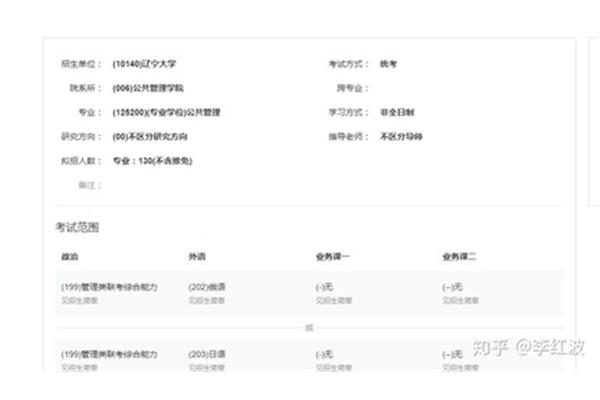Image resolution: width=600 pixels, height=400 pixels.
Task: Click the (125200)(专业学位)公共管理 major text
Action: click(166, 112)
